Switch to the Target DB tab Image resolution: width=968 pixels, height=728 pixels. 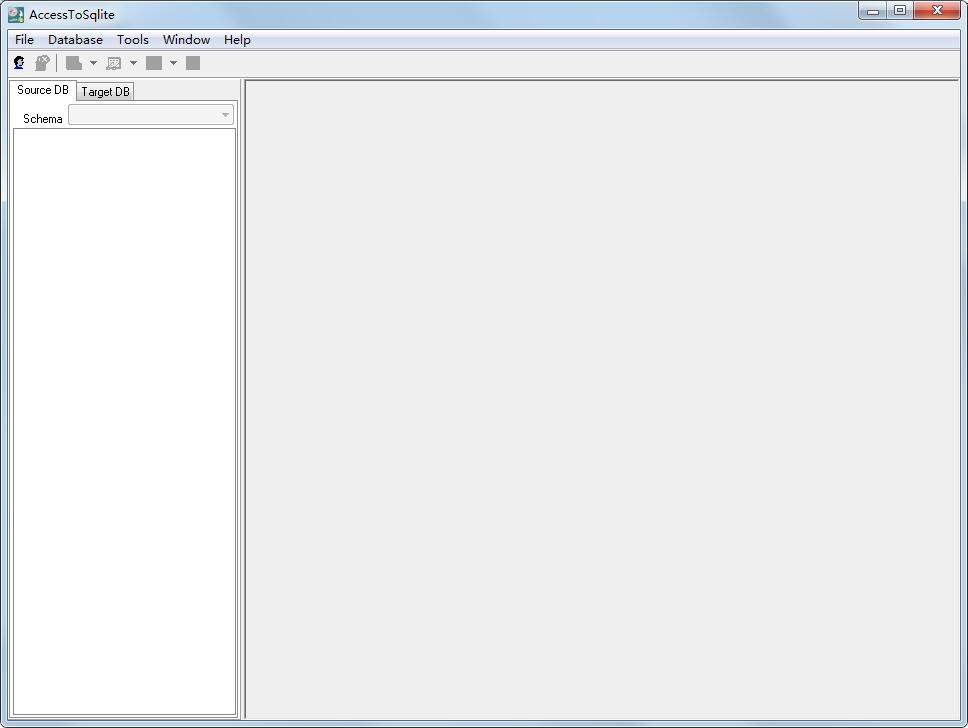coord(105,91)
